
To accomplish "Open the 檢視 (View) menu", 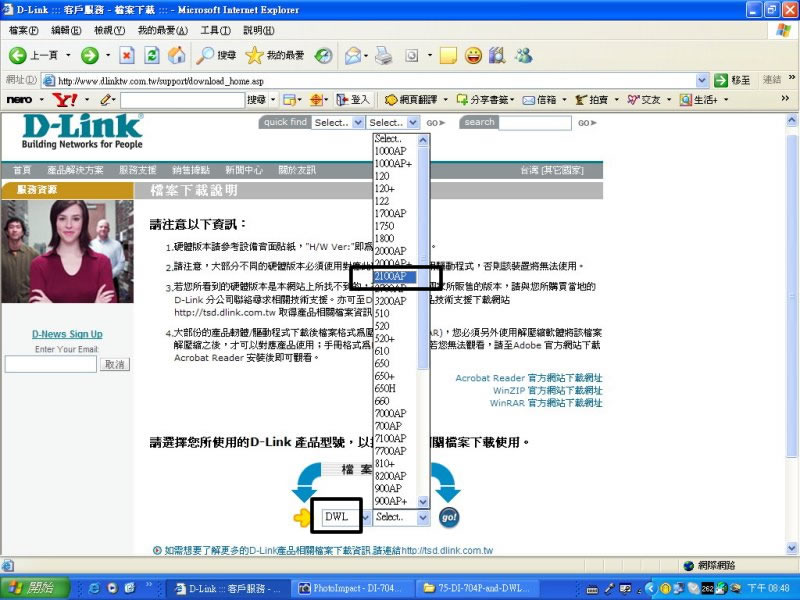I will click(x=110, y=31).
